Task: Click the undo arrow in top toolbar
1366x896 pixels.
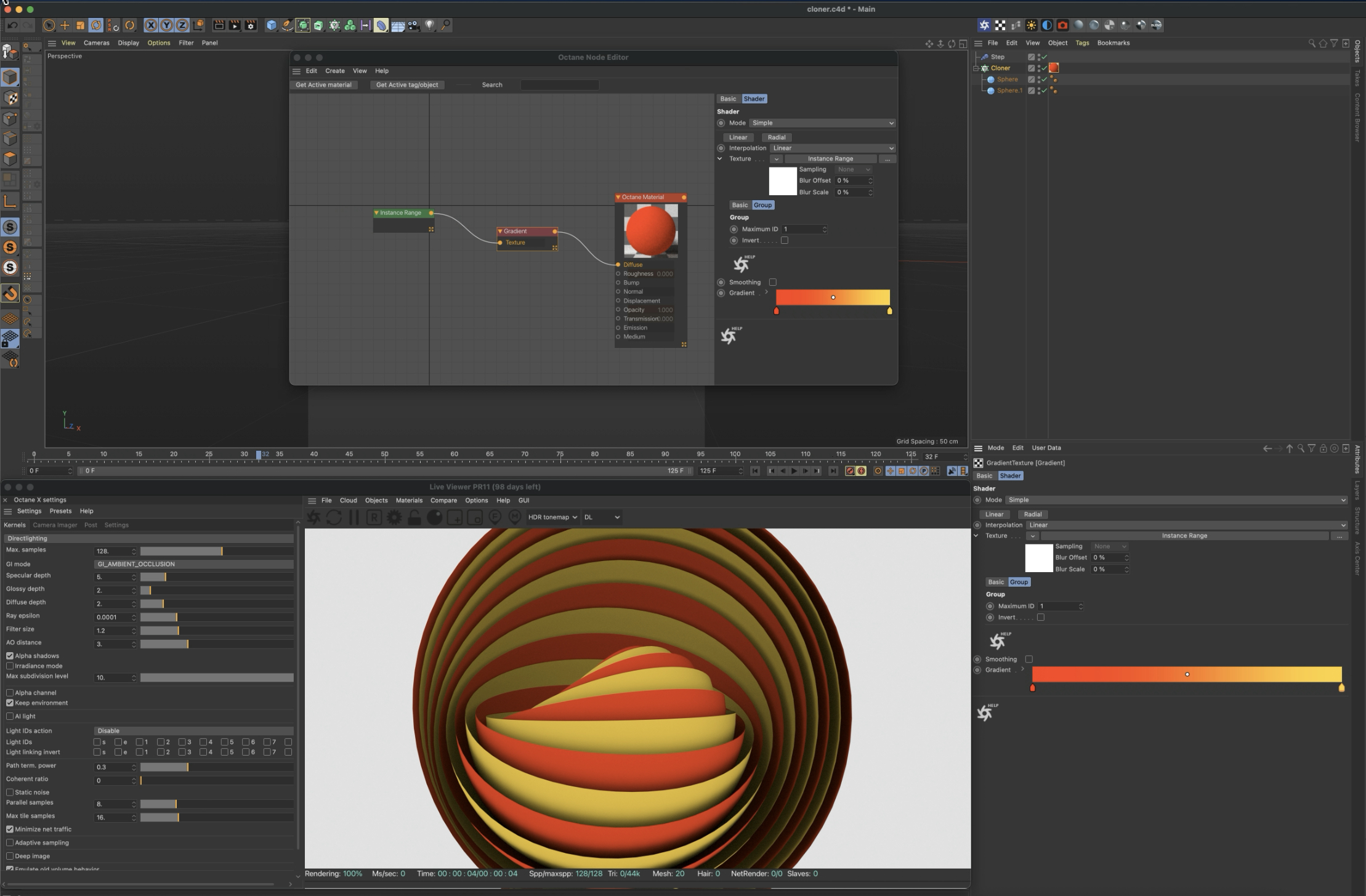Action: [12, 25]
